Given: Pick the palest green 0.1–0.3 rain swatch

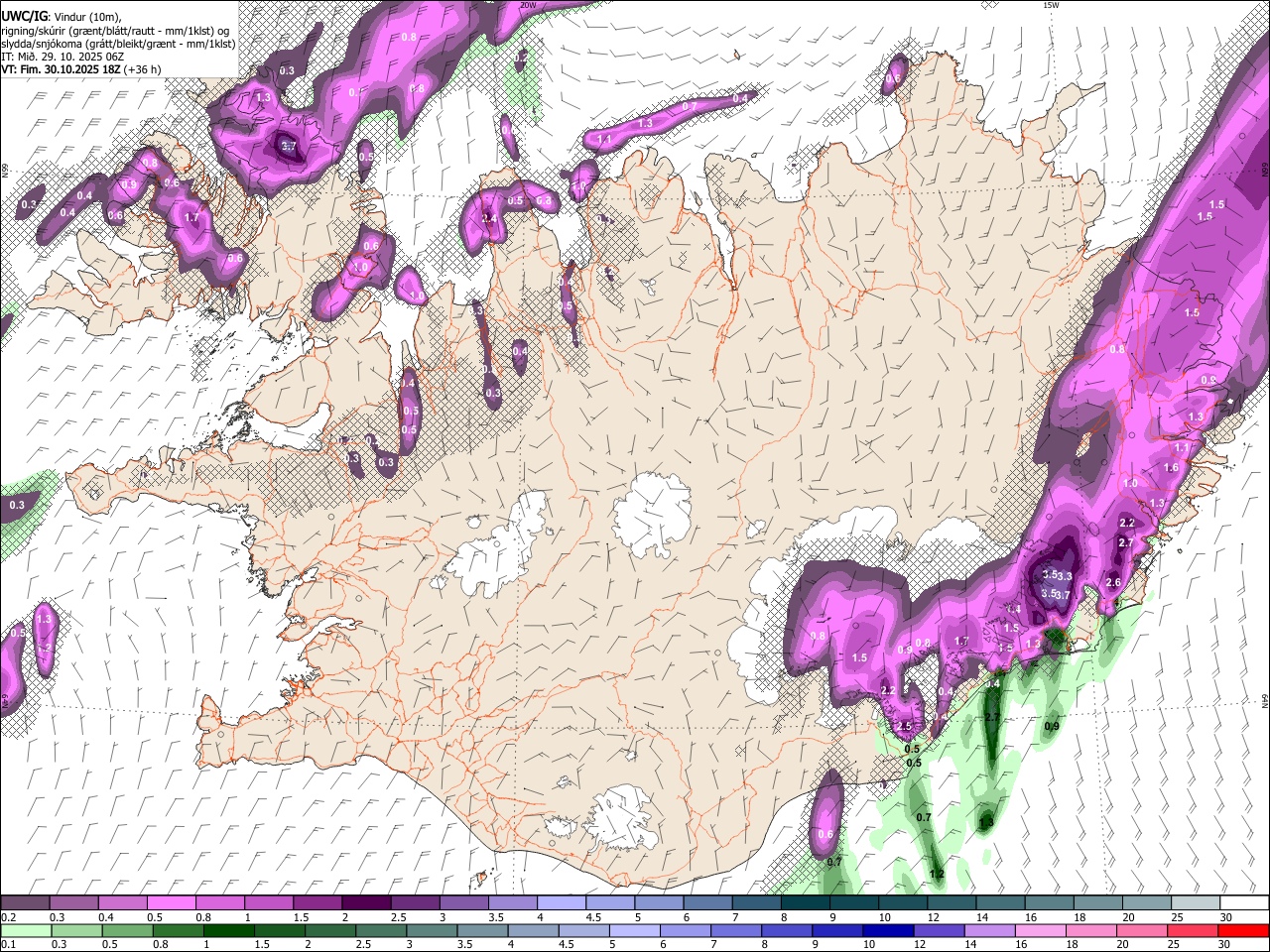Looking at the screenshot, I should point(25,930).
